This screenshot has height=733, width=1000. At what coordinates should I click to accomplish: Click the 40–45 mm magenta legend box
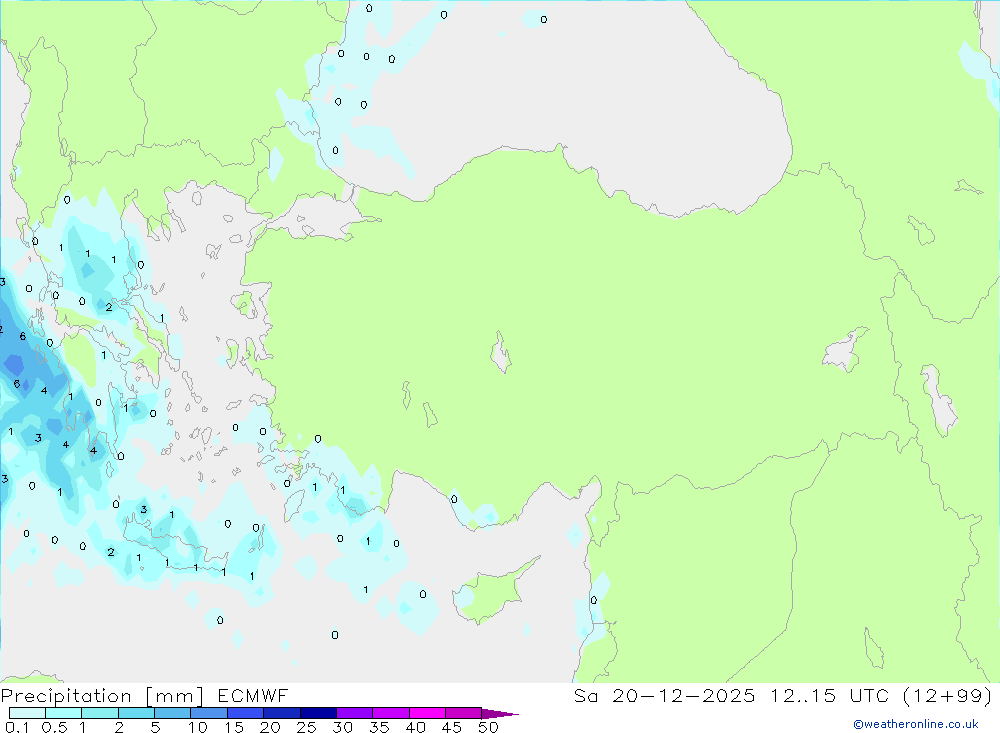pos(427,713)
